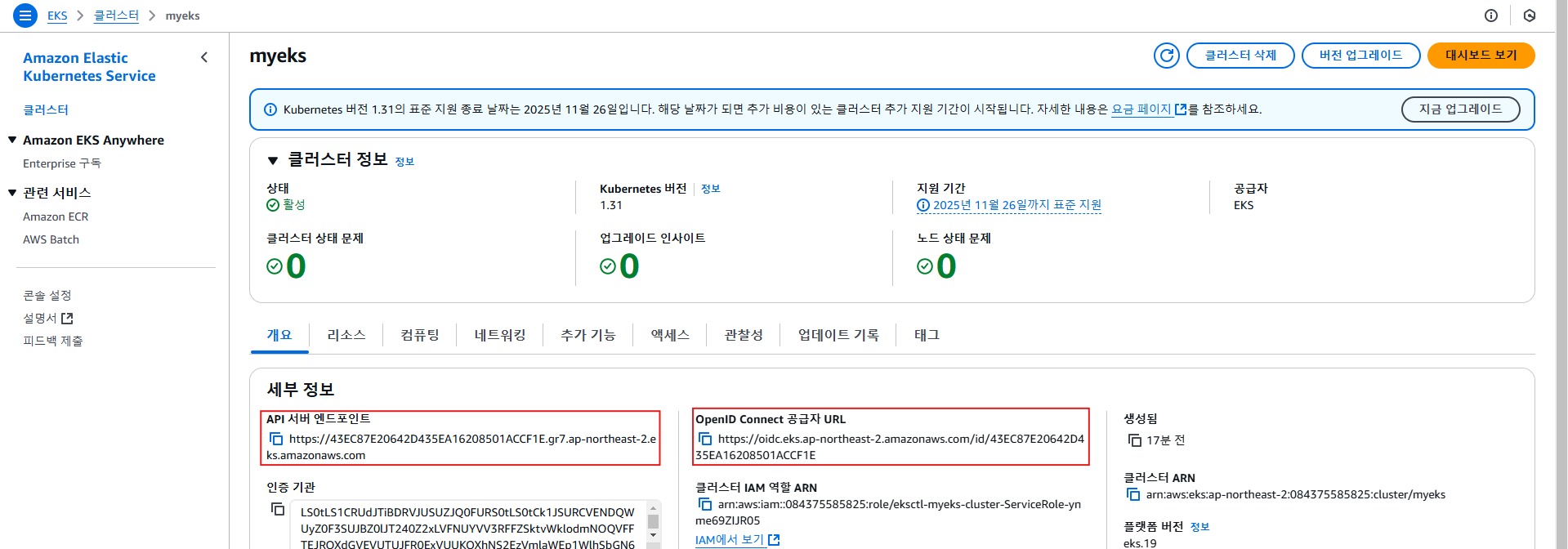Click the external link icon next to 설명서

pos(67,318)
